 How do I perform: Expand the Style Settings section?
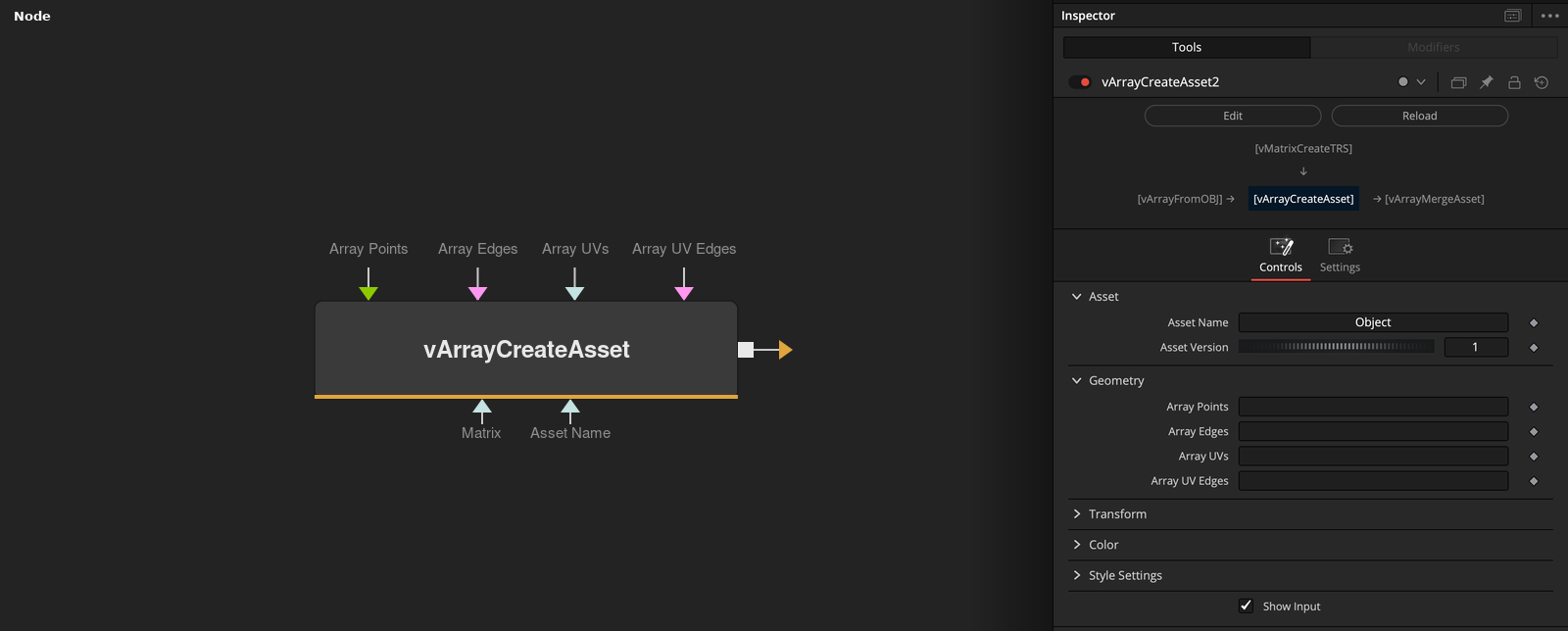point(1077,576)
